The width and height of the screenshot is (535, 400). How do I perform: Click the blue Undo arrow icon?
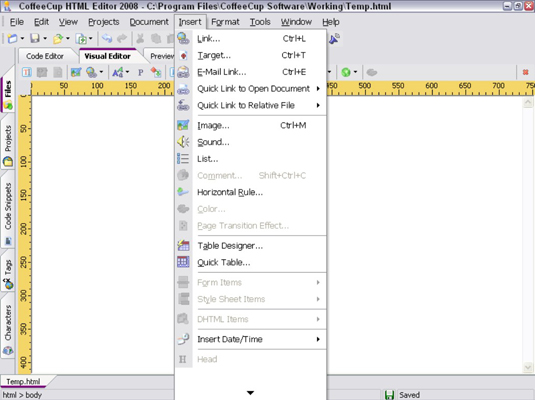(x=107, y=38)
